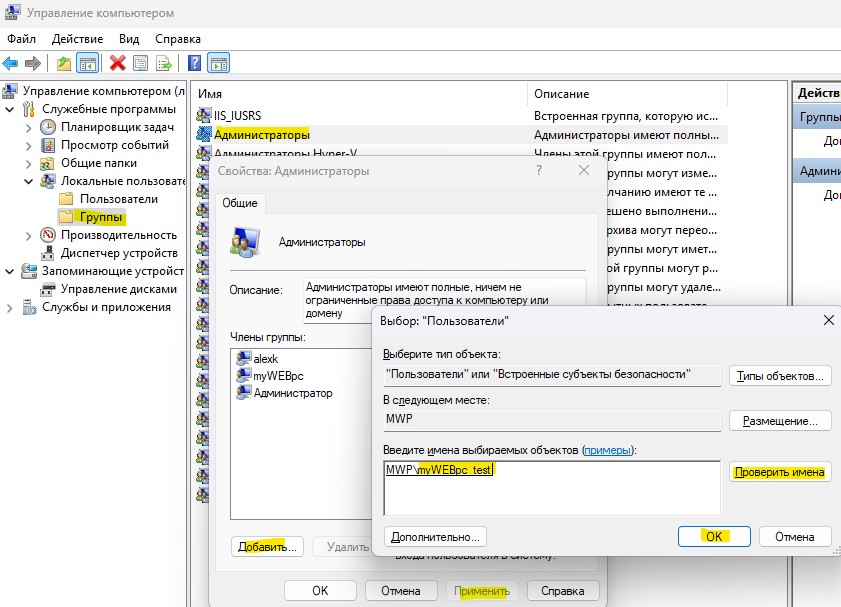
Task: Click the Общие папки icon in tree
Action: pyautogui.click(x=48, y=163)
